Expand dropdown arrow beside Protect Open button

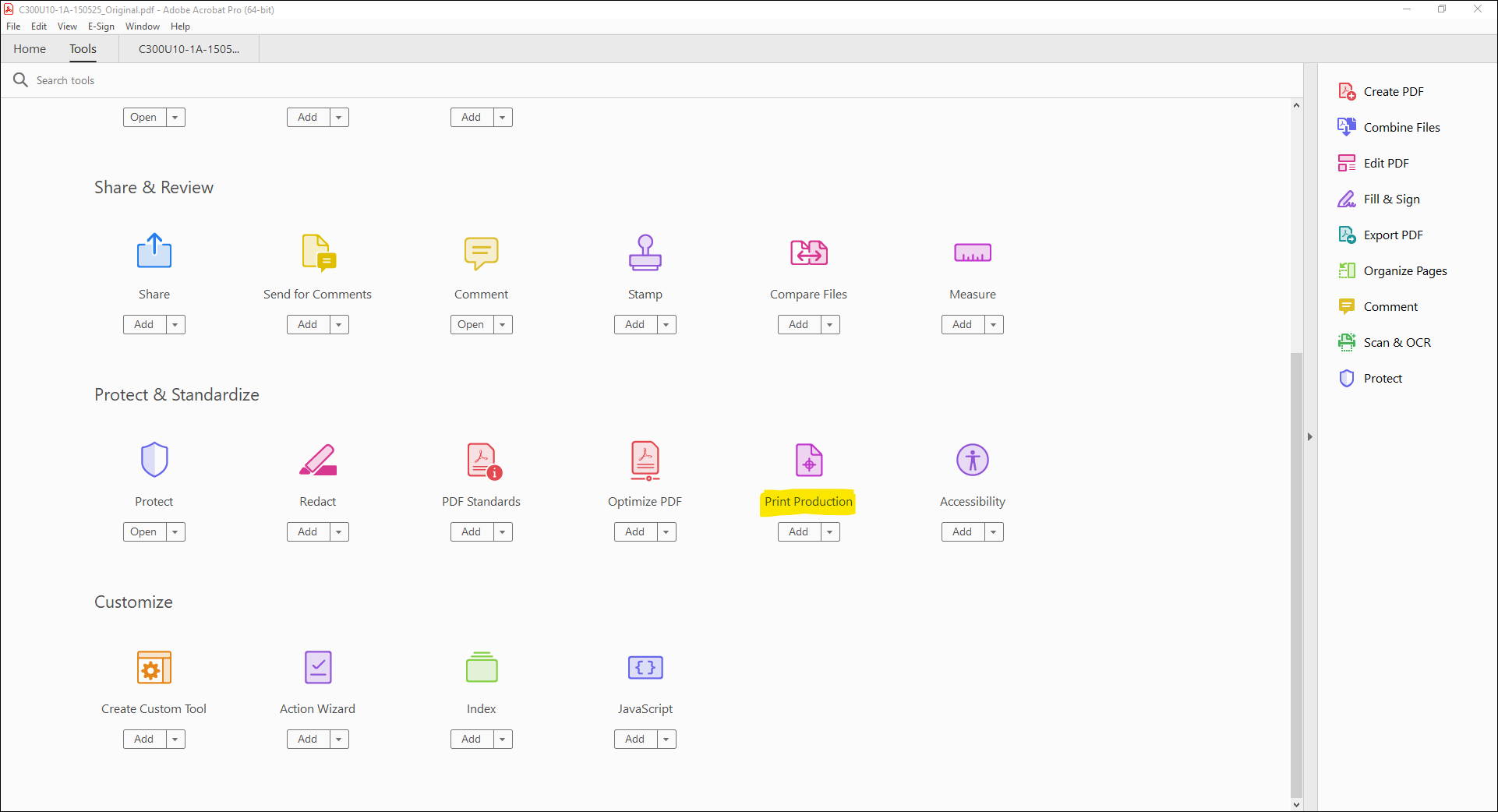(175, 531)
